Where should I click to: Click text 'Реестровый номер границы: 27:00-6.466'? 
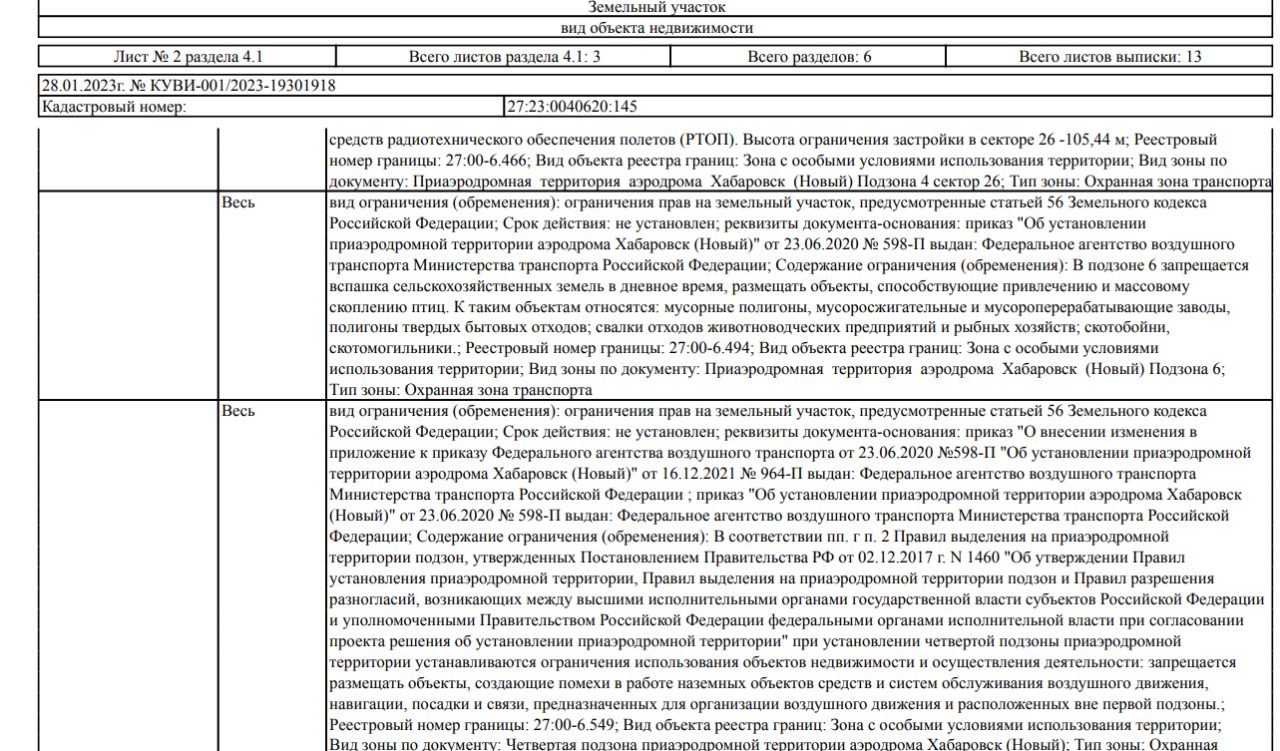click(x=428, y=161)
